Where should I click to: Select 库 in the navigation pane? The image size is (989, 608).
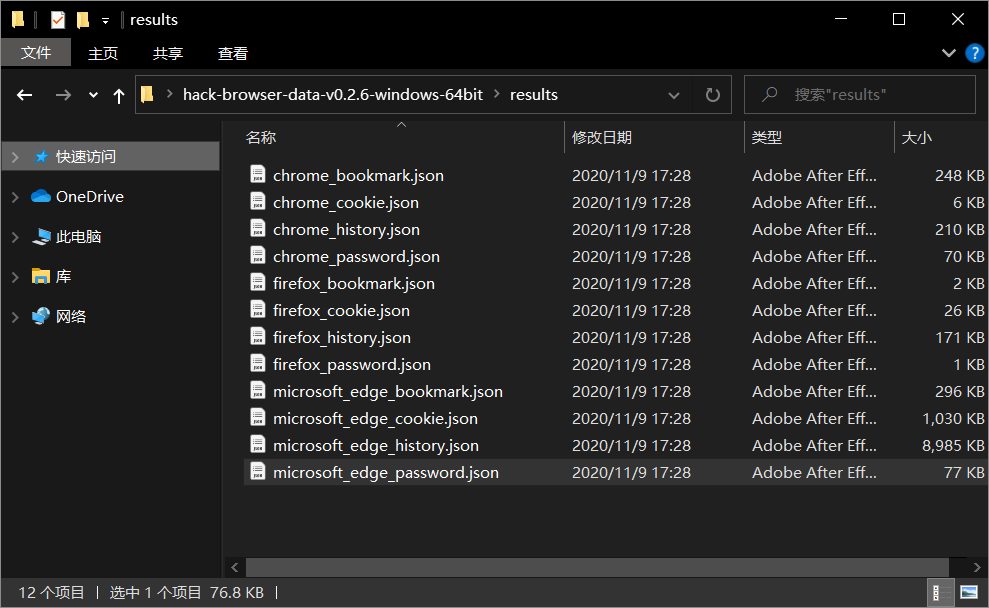click(x=64, y=276)
